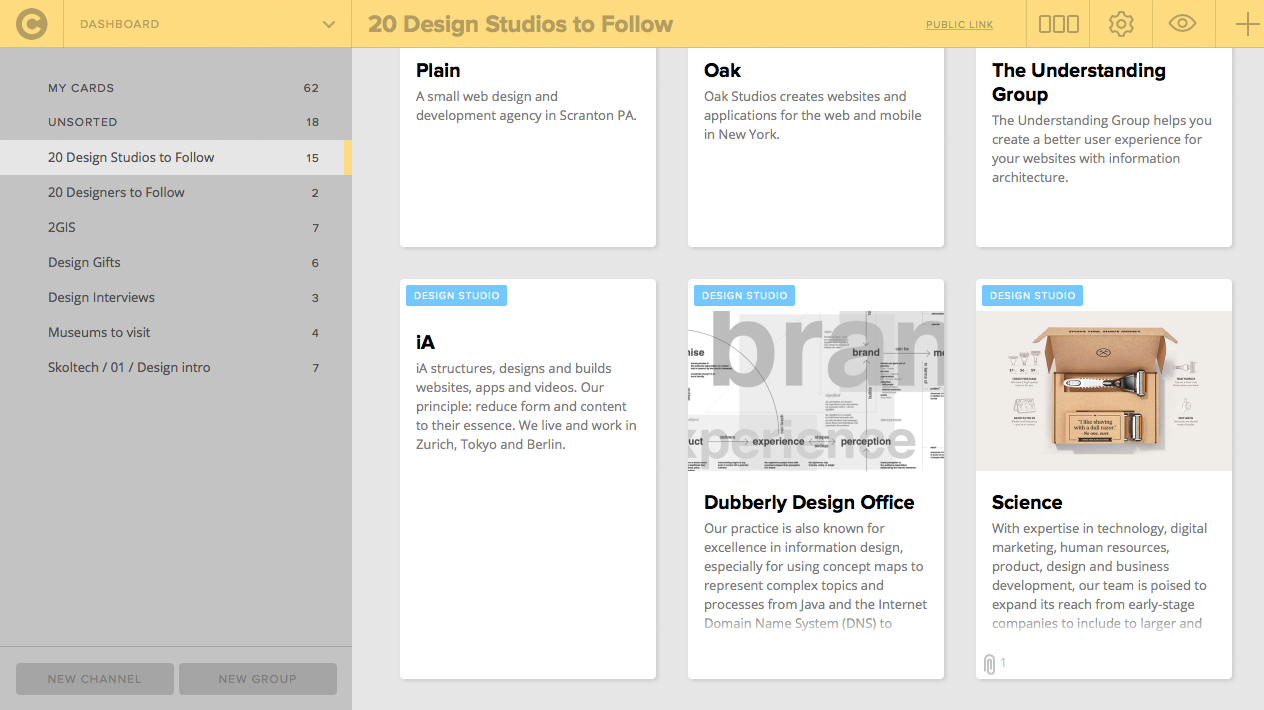Click the Design Studio tag on iA card
This screenshot has height=710, width=1264.
(457, 295)
